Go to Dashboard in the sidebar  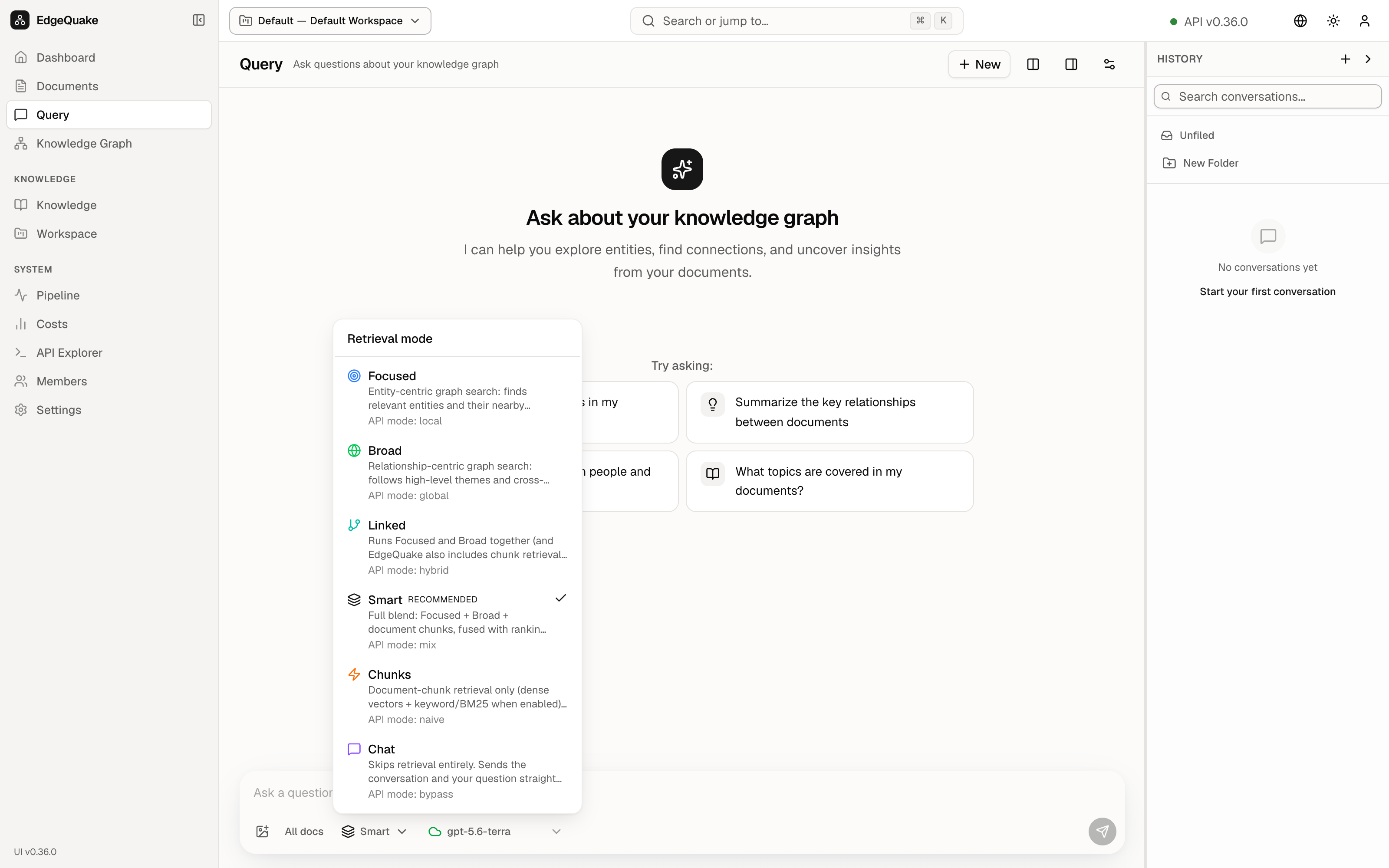[x=109, y=57]
